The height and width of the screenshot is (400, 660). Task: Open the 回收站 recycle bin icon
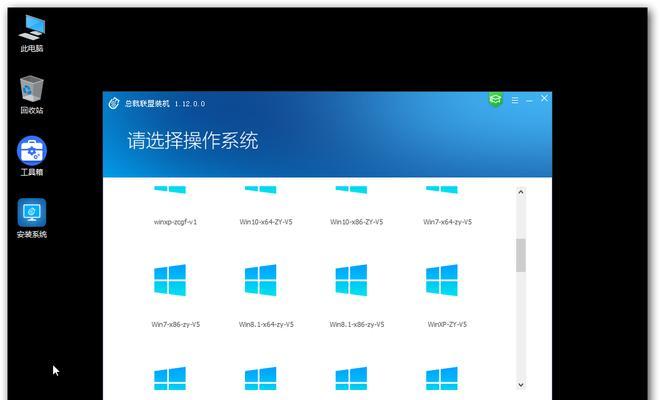(x=32, y=95)
